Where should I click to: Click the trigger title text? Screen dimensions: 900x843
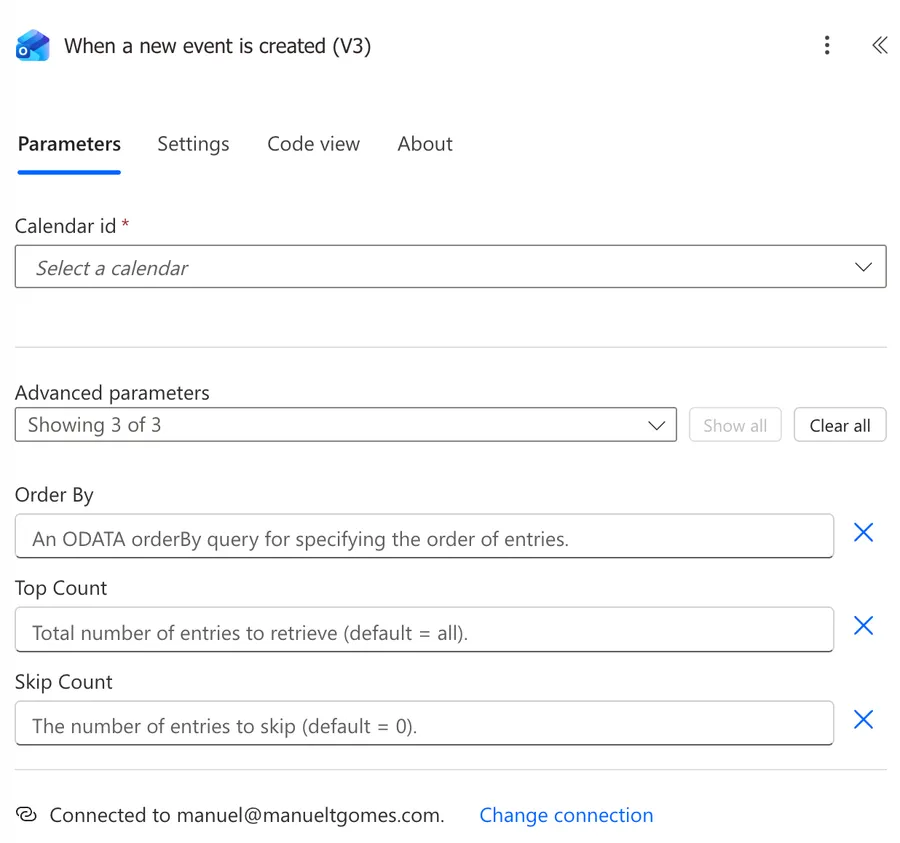218,46
